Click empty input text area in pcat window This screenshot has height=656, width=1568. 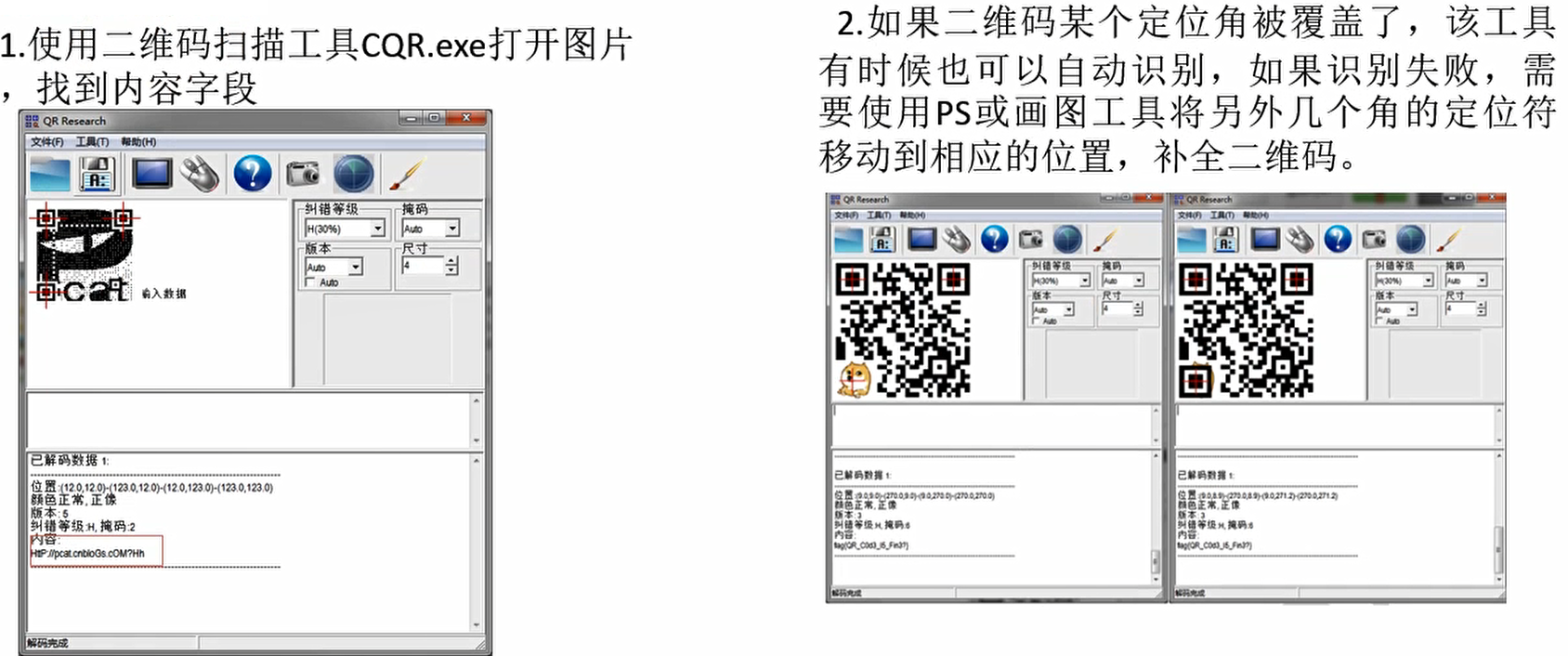pos(249,421)
